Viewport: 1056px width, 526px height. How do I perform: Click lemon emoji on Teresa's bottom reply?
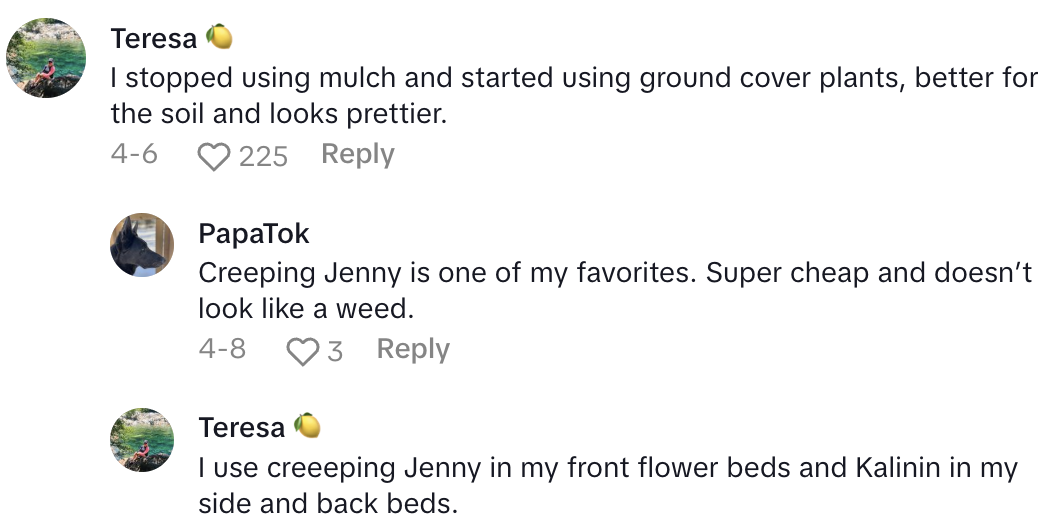(x=307, y=427)
